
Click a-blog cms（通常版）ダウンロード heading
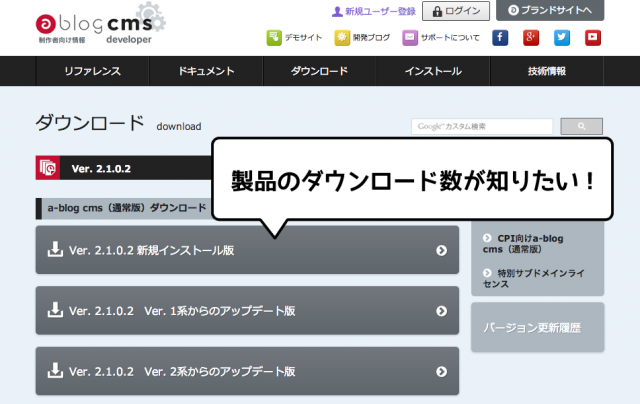tap(127, 208)
